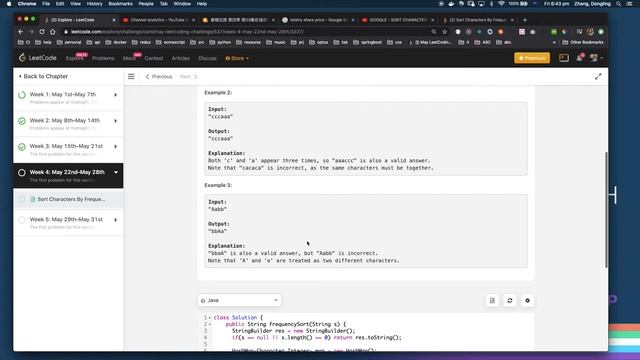Go Back to Chapter
The height and width of the screenshot is (360, 640).
point(43,76)
